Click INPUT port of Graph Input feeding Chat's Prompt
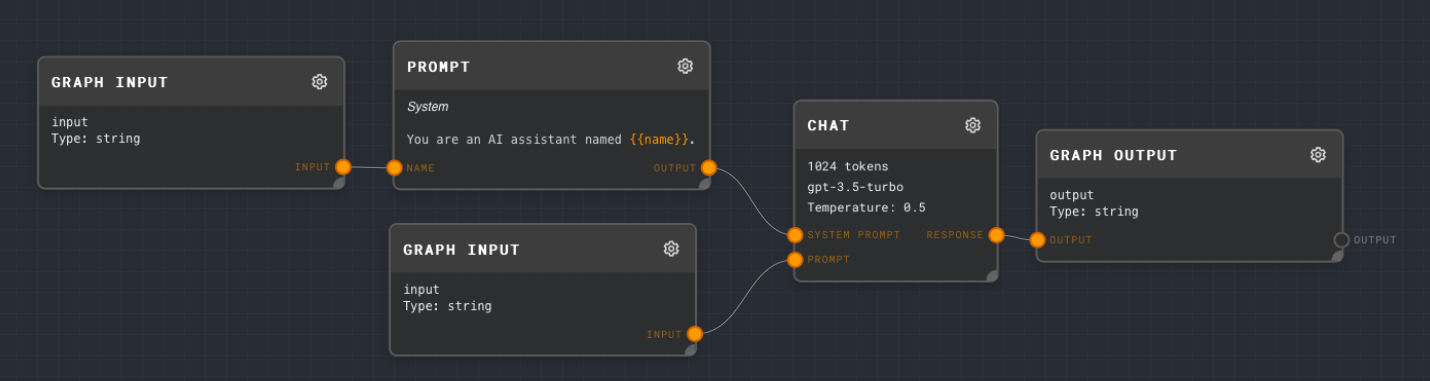The width and height of the screenshot is (1430, 381). coord(695,334)
